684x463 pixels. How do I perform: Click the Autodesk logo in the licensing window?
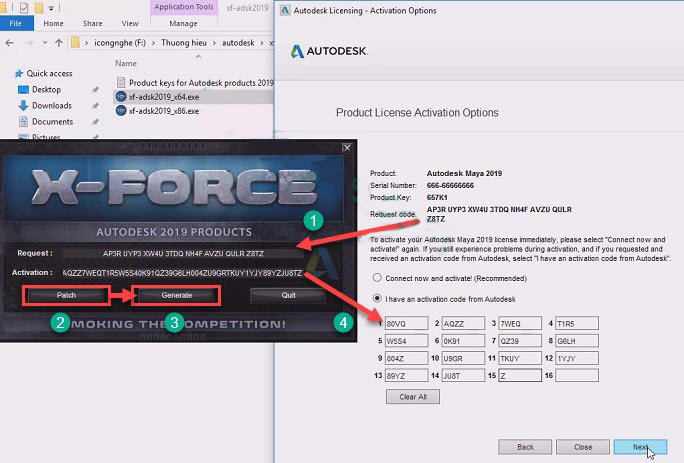329,51
